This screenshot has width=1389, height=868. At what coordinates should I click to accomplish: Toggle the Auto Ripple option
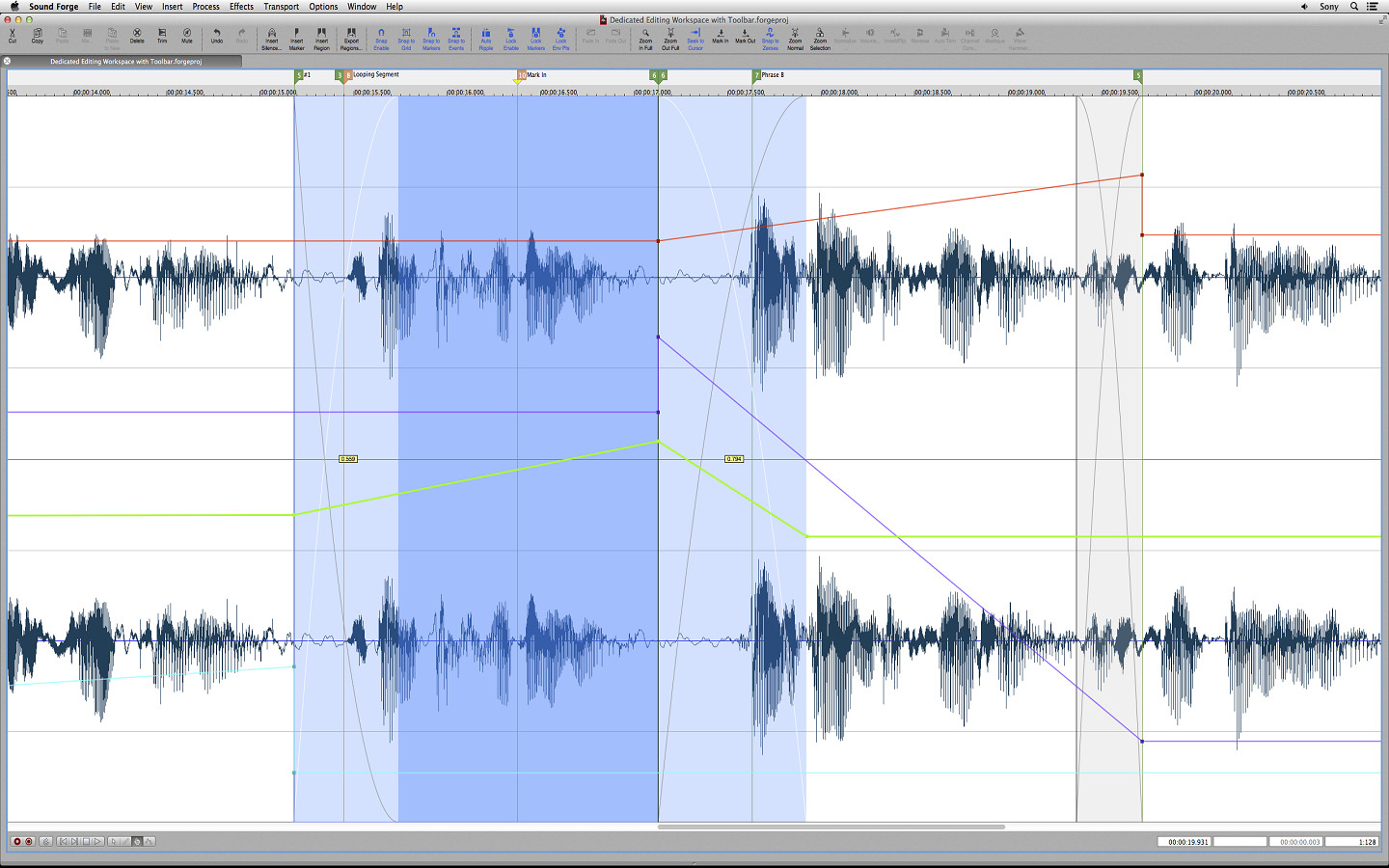[x=486, y=37]
